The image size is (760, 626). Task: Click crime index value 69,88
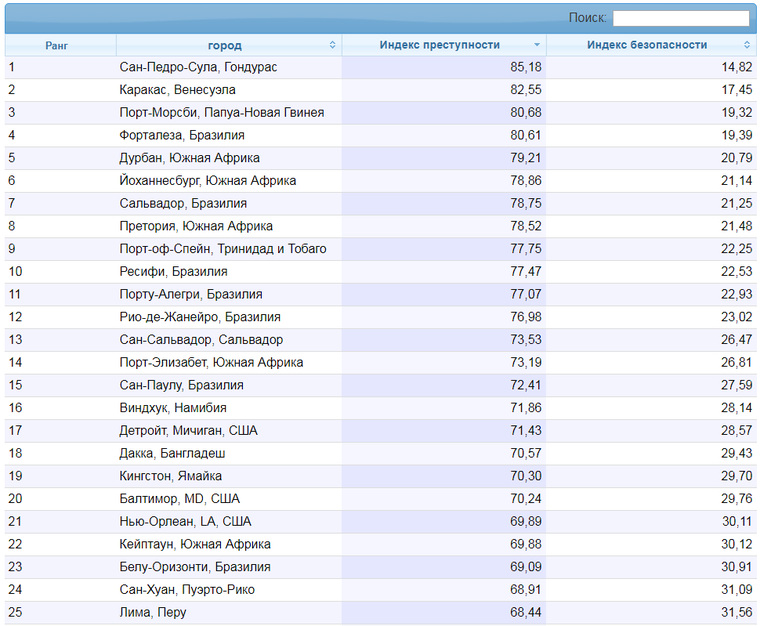(x=526, y=545)
